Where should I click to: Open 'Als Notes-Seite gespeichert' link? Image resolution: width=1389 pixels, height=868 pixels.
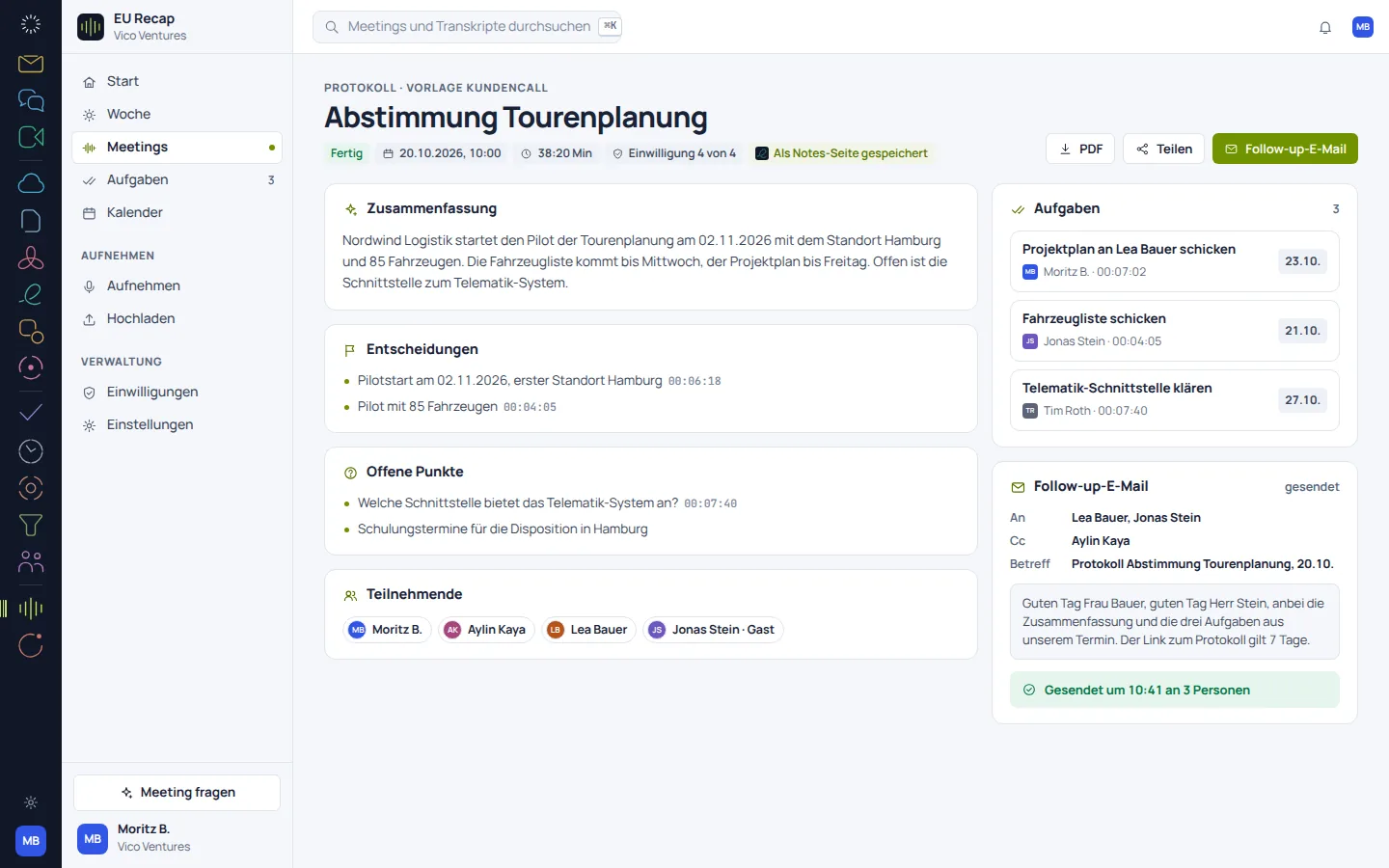click(841, 153)
